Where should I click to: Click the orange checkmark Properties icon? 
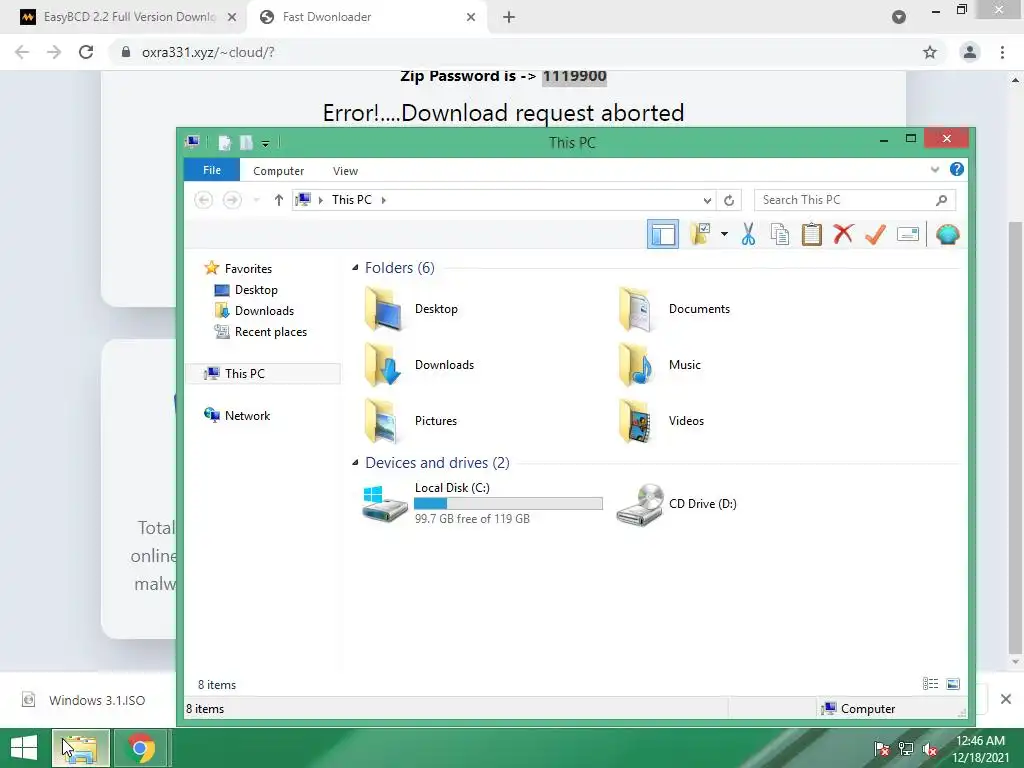coord(875,234)
